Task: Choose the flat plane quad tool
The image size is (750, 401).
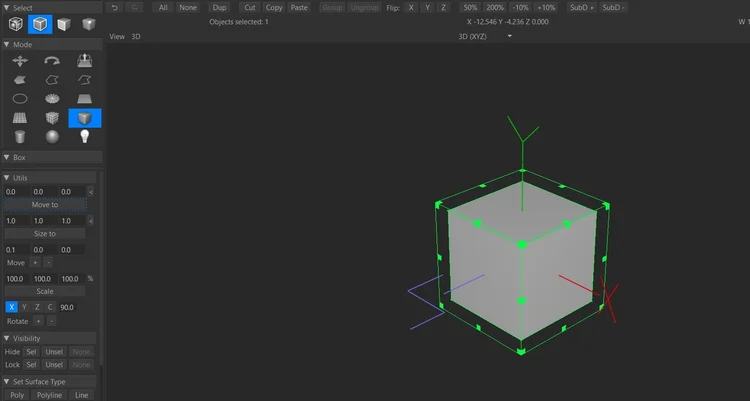Action: click(x=85, y=99)
